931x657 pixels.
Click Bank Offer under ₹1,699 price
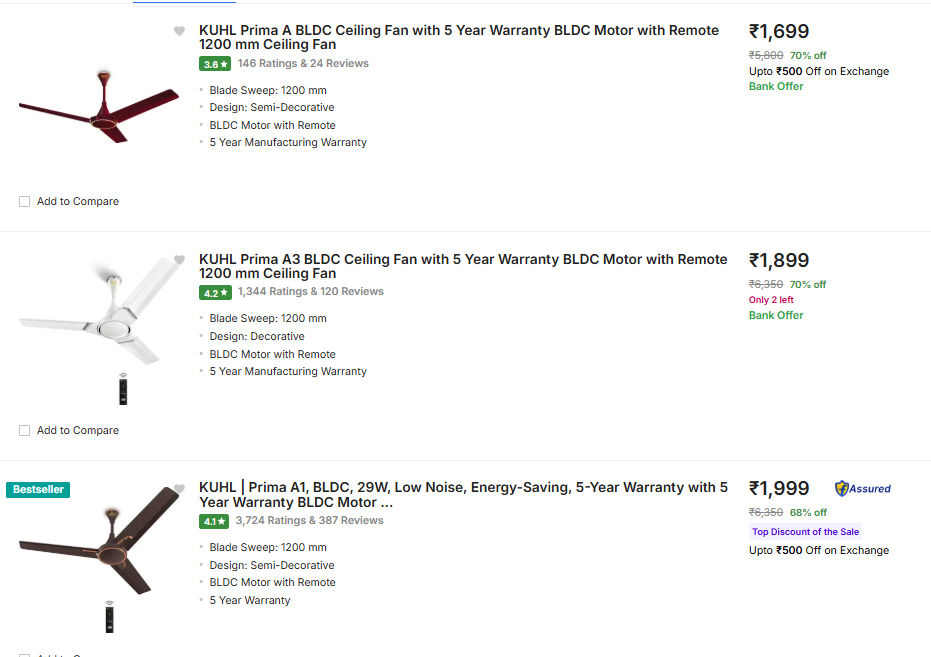point(776,87)
